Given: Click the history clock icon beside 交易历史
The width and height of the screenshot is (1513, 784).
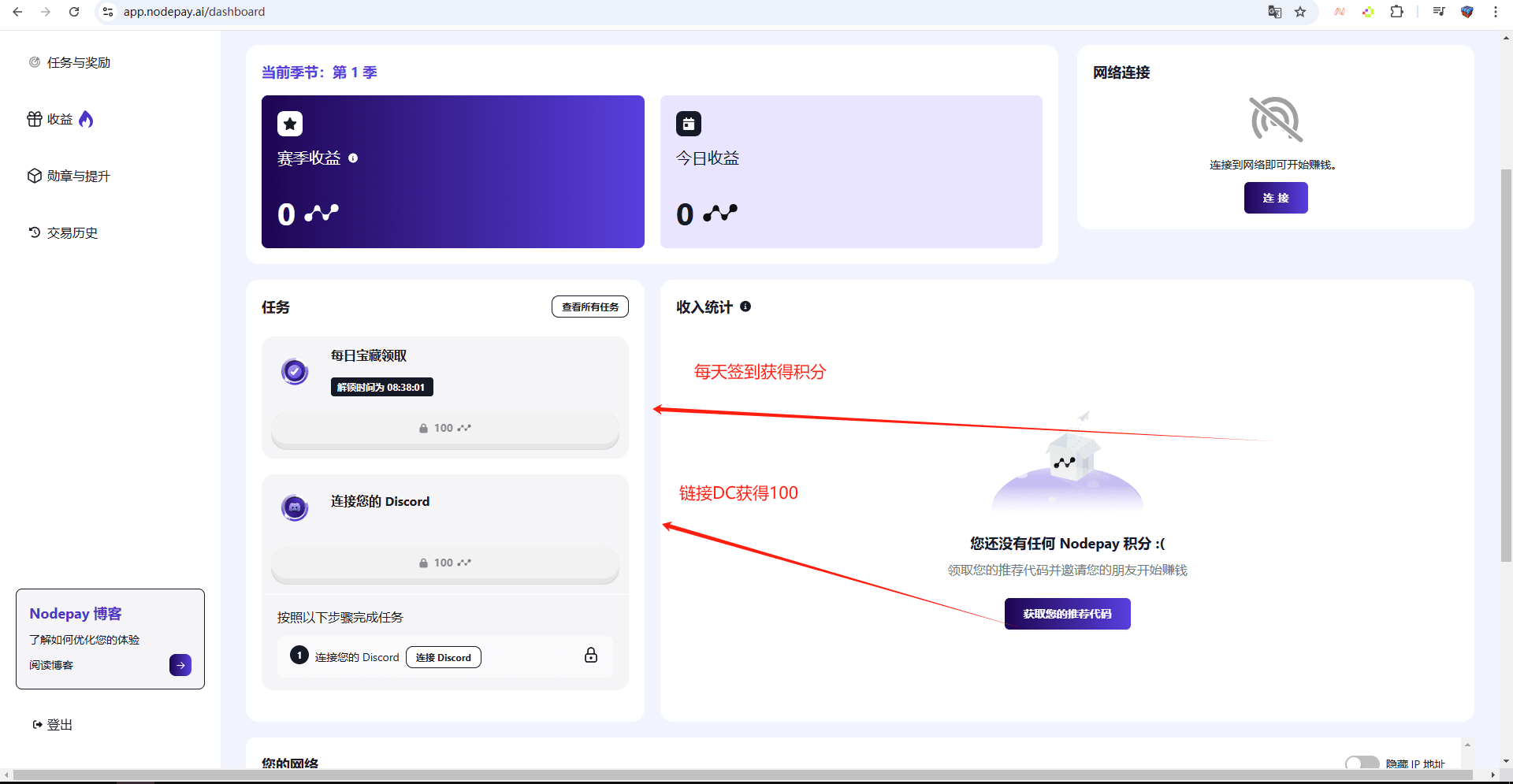Looking at the screenshot, I should (x=35, y=232).
